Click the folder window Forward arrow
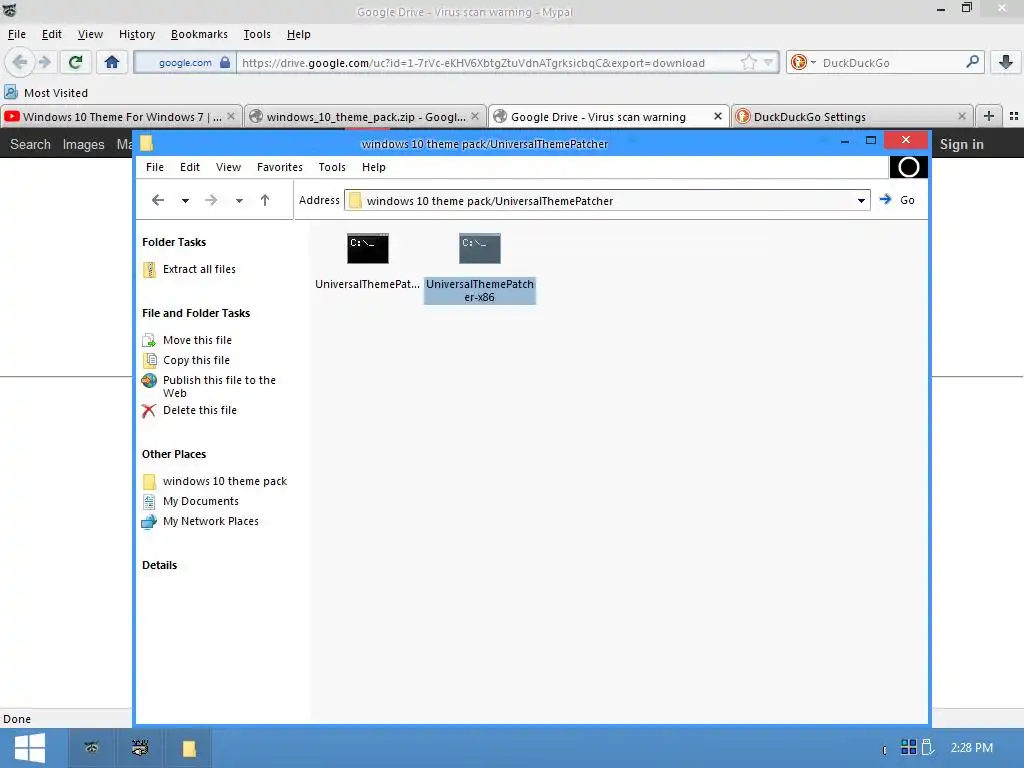The height and width of the screenshot is (768, 1024). click(211, 200)
